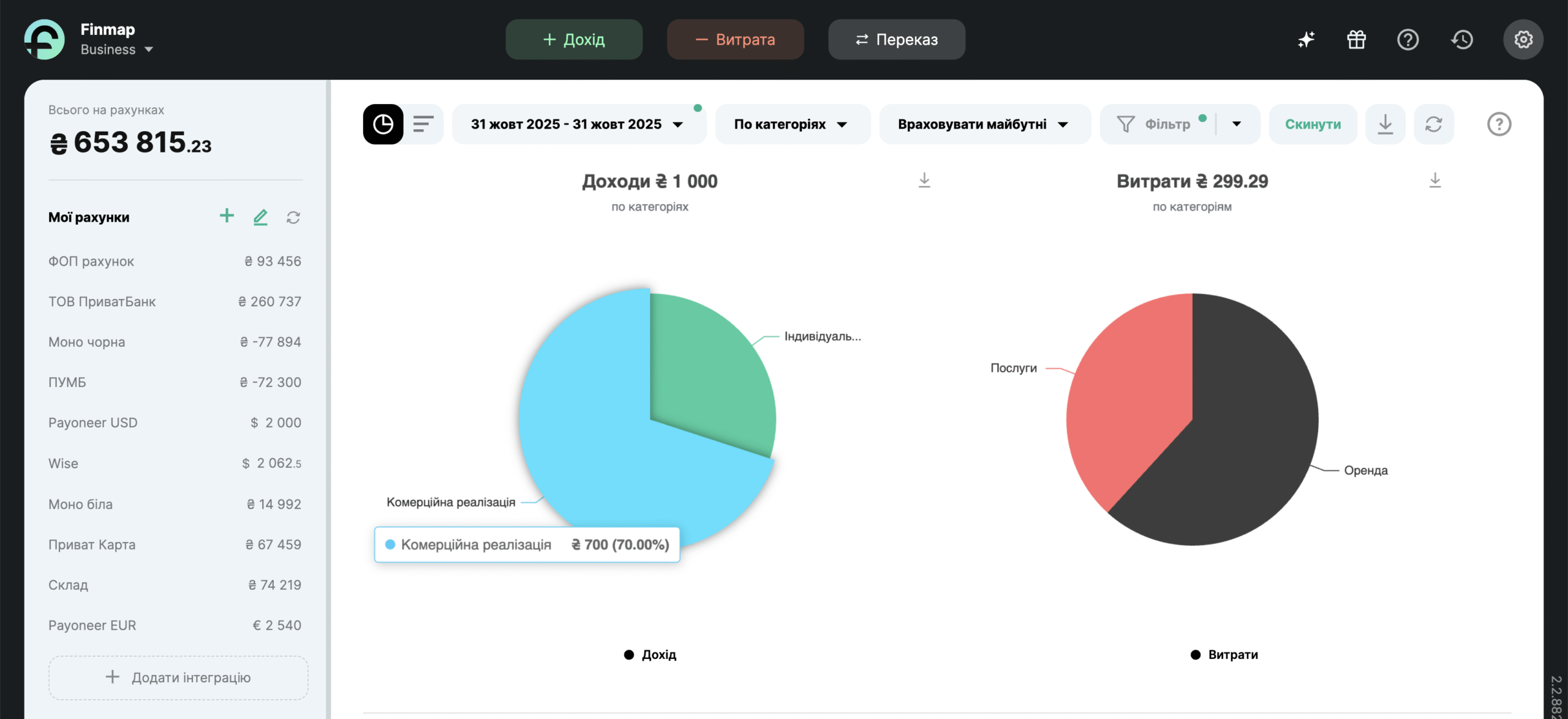Image resolution: width=1568 pixels, height=719 pixels.
Task: Open settings gear in top bar
Action: pyautogui.click(x=1523, y=40)
